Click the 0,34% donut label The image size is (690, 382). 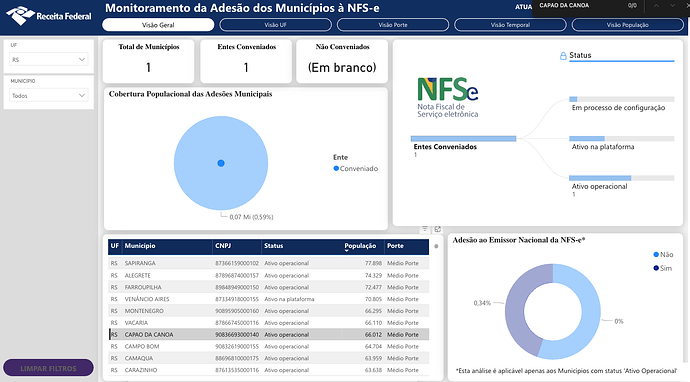click(482, 303)
